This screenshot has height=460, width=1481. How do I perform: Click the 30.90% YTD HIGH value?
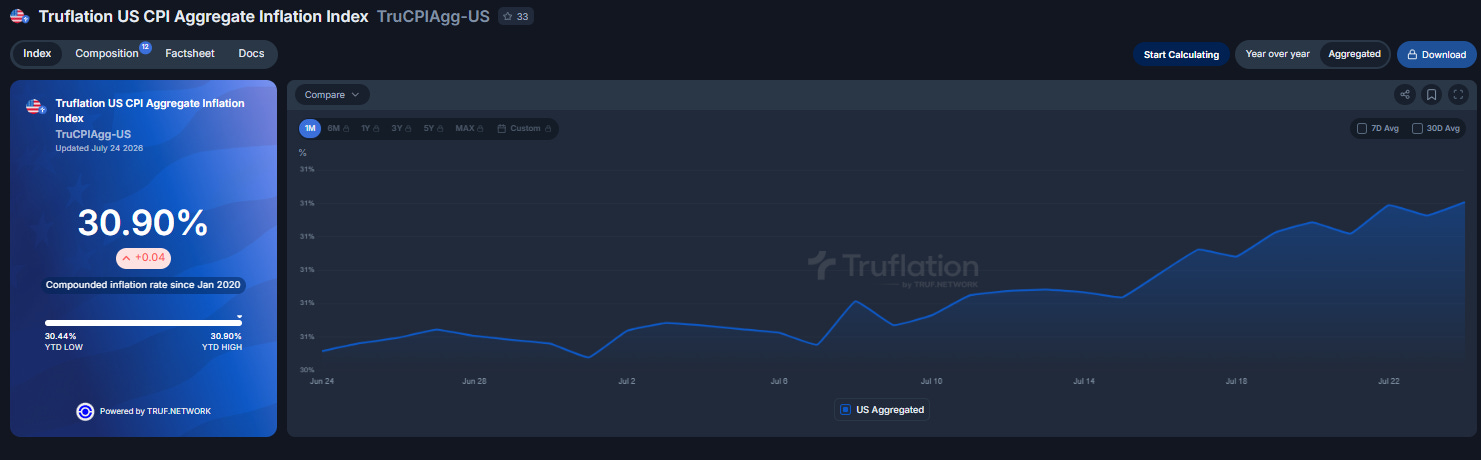click(225, 336)
